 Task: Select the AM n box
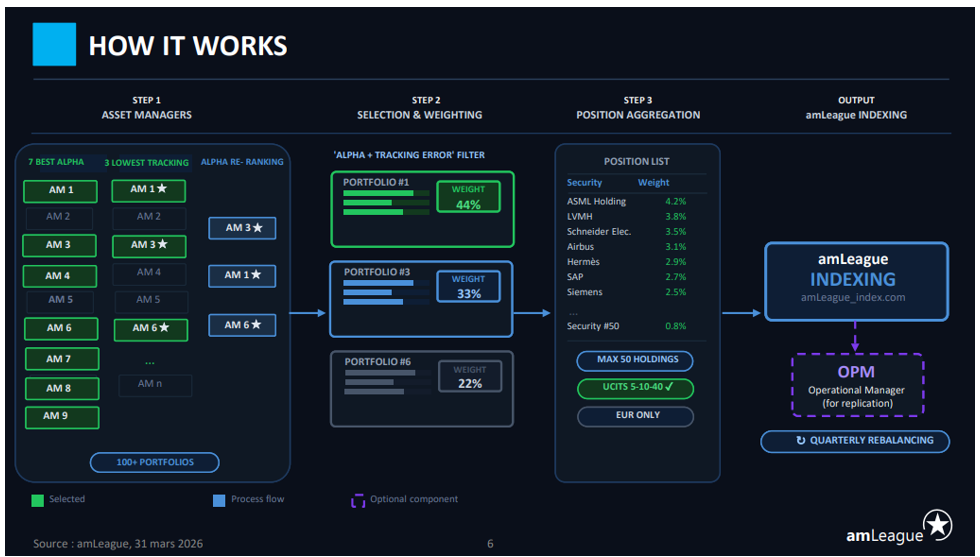155,384
